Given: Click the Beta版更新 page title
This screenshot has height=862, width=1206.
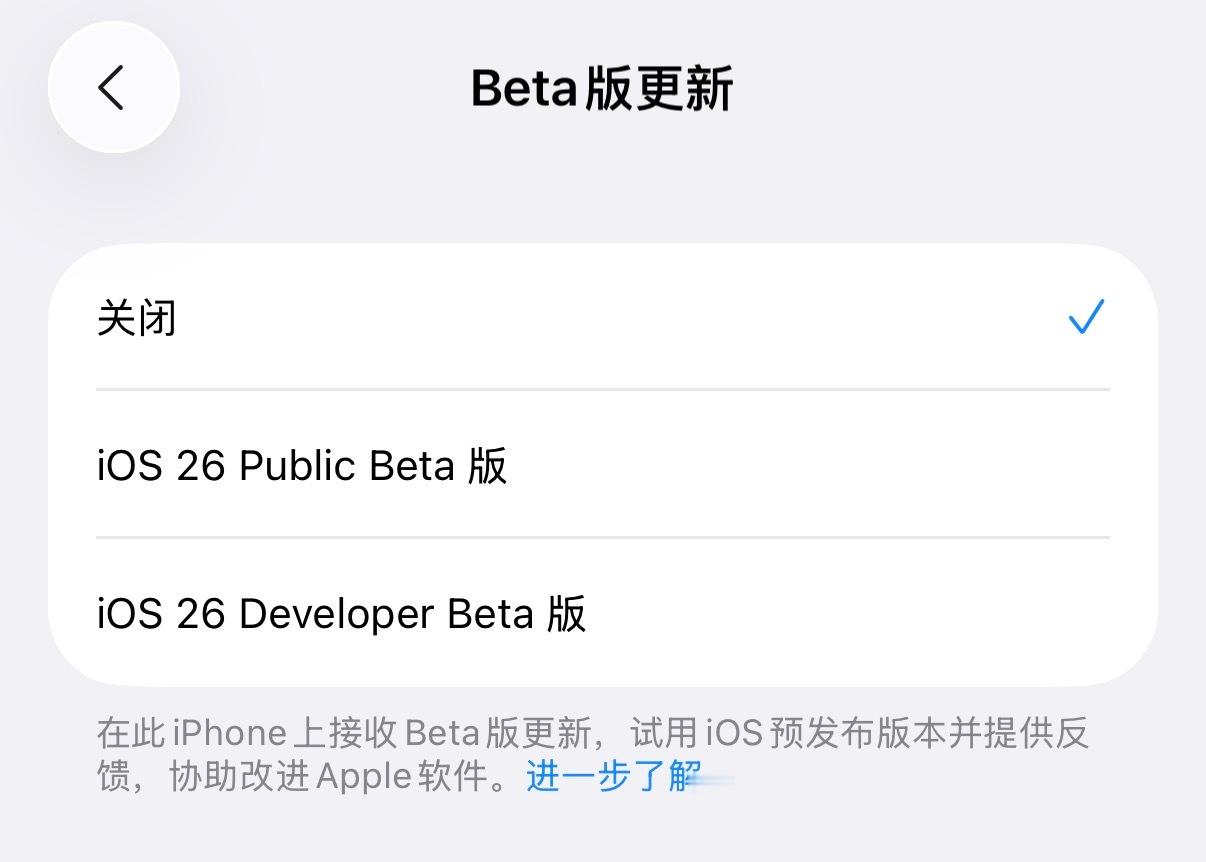Looking at the screenshot, I should coord(602,88).
